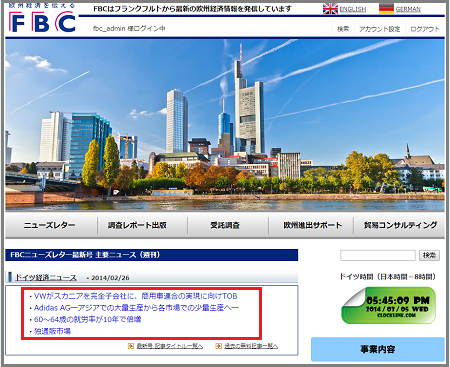Open アカウント設定 account settings
This screenshot has height=367, width=450.
click(379, 29)
